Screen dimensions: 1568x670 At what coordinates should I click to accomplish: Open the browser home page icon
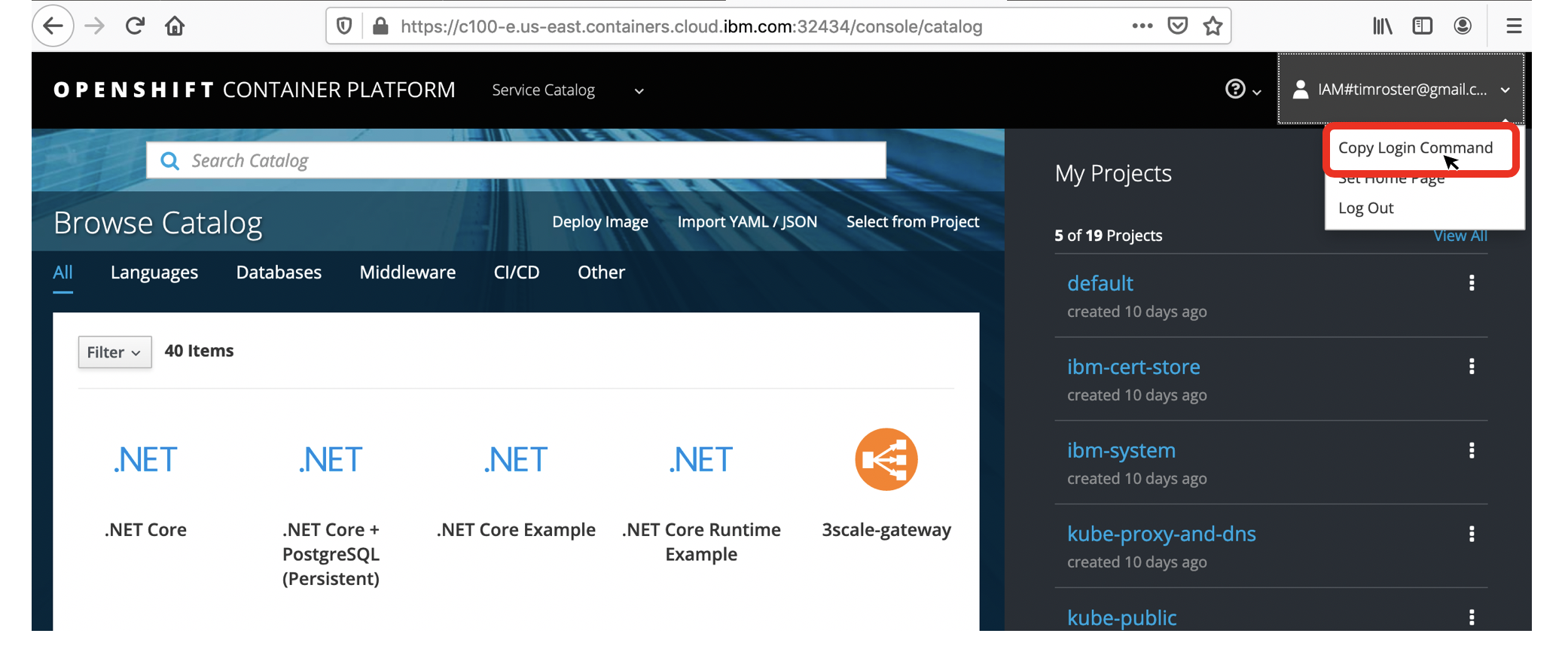[x=175, y=26]
